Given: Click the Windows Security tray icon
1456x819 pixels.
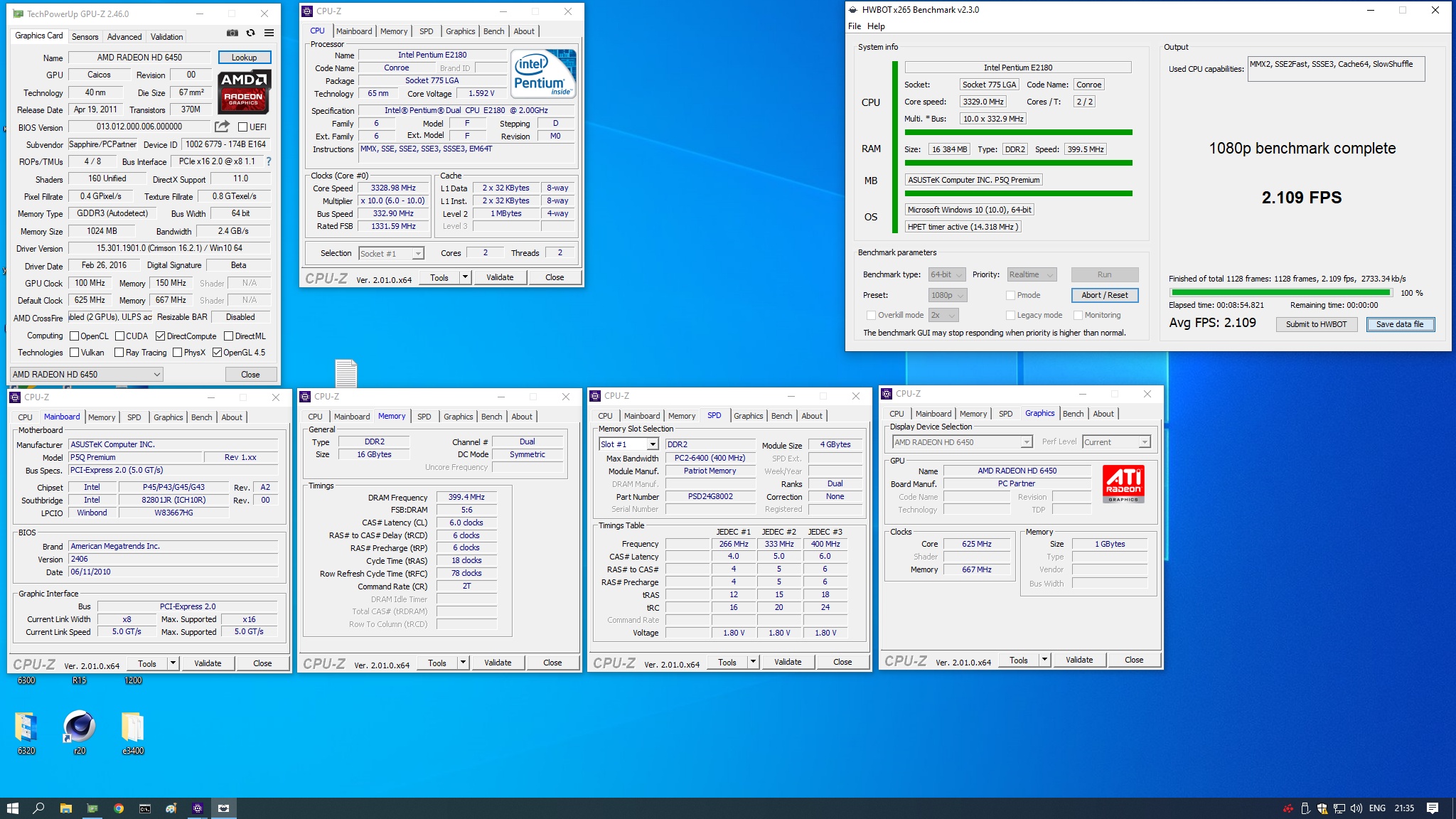Looking at the screenshot, I should point(1322,808).
